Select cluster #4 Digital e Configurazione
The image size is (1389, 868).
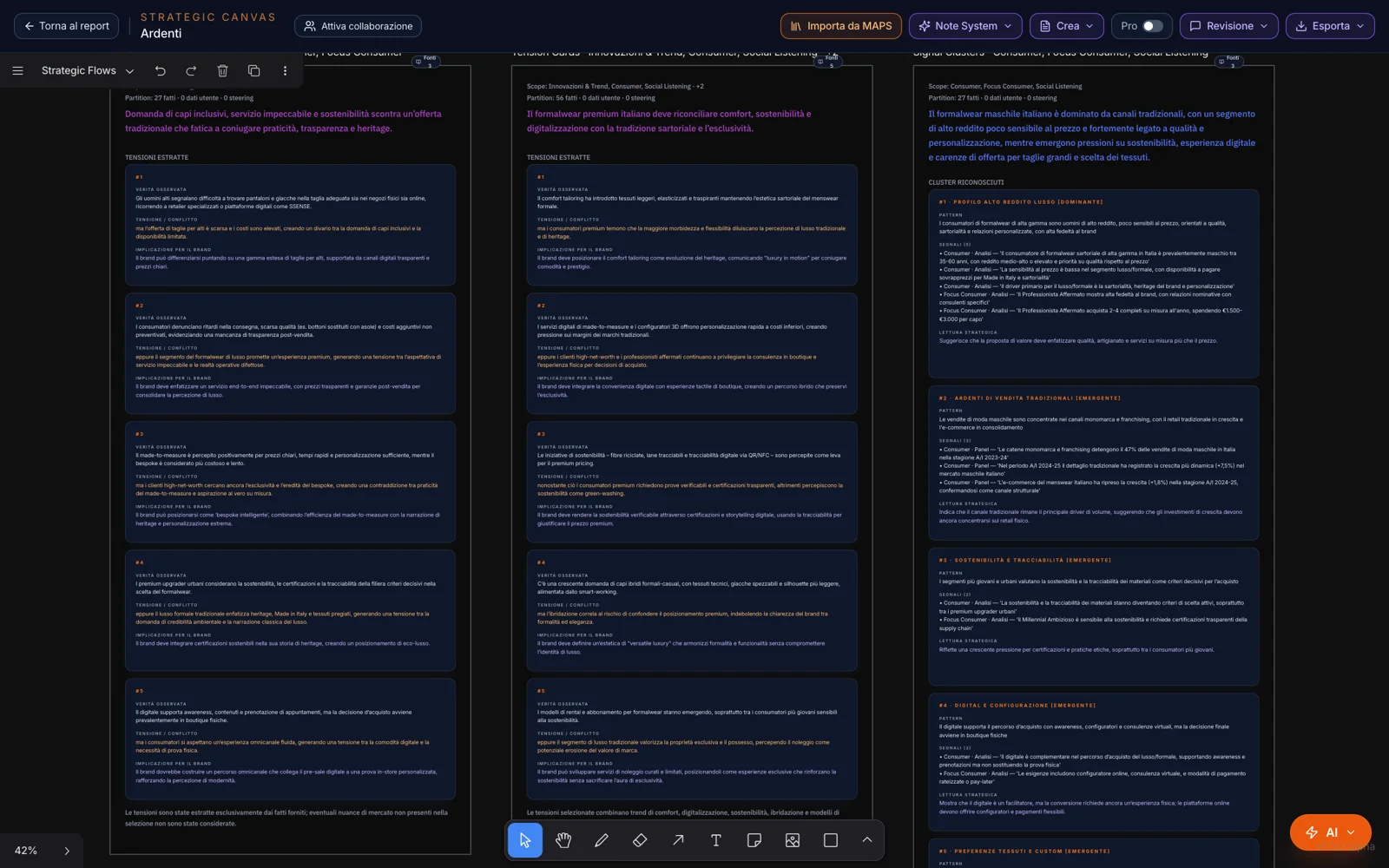pos(1094,762)
